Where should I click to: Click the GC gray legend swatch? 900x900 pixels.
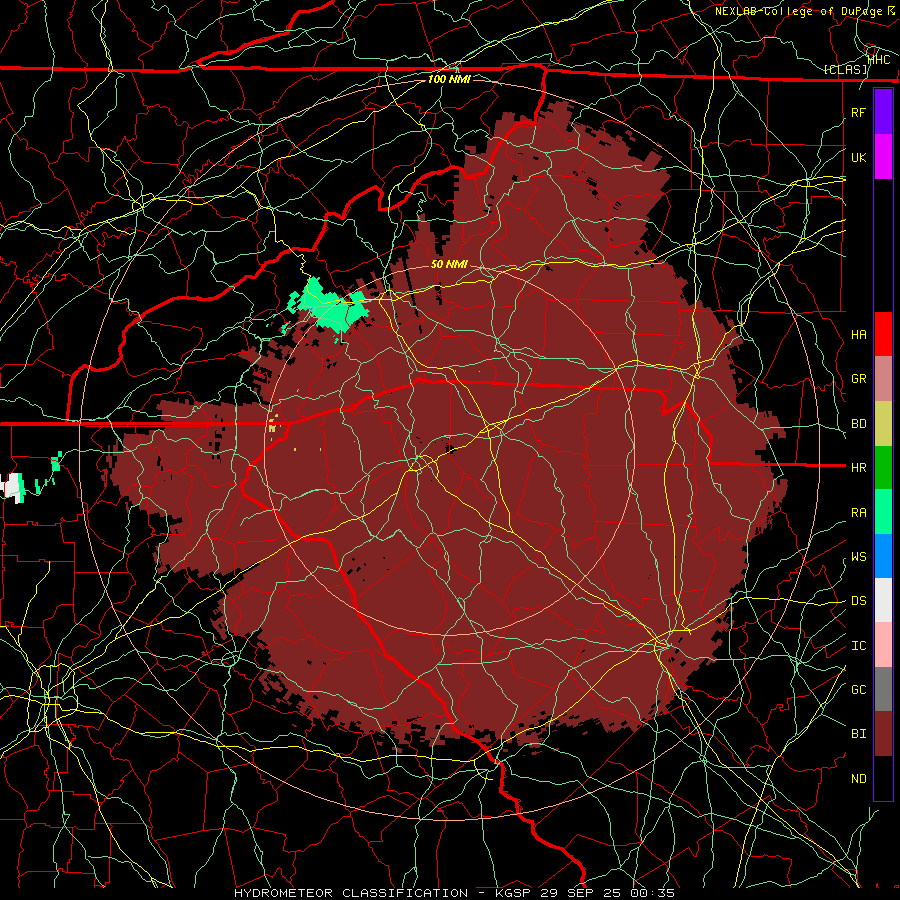point(883,689)
